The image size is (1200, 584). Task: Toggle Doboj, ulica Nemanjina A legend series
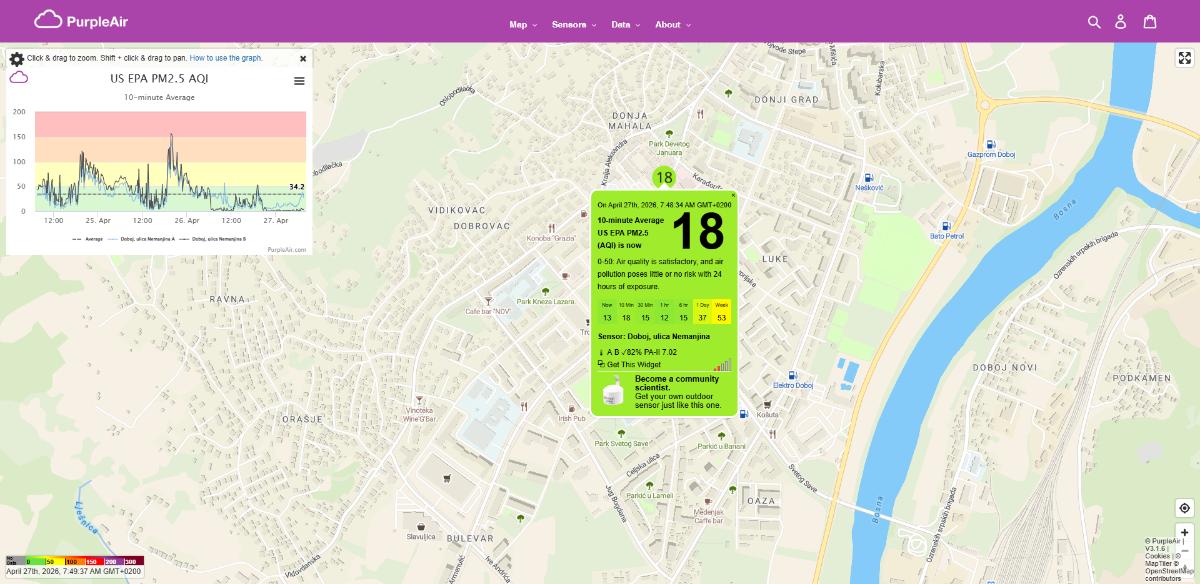coord(147,239)
